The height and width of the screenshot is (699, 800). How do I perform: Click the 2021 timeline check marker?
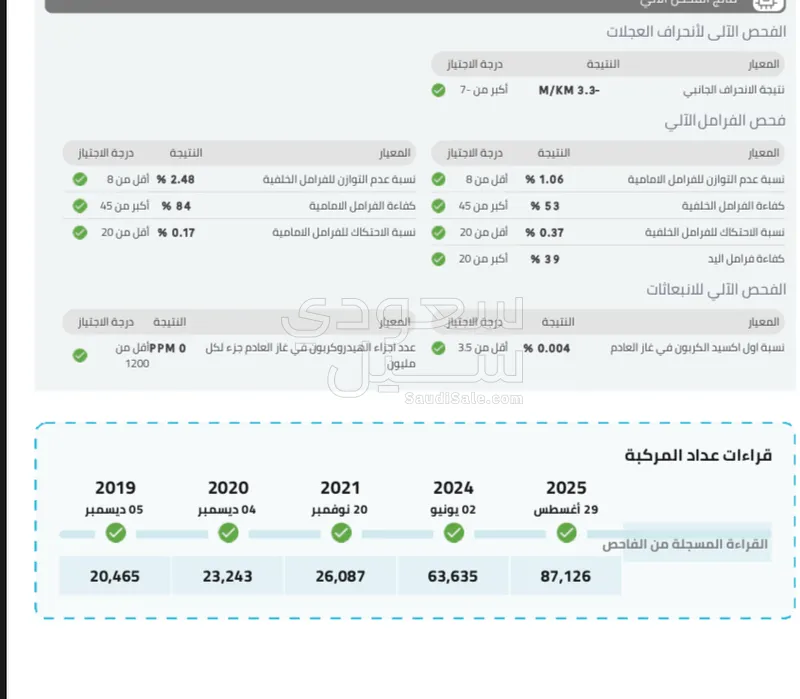(x=341, y=534)
